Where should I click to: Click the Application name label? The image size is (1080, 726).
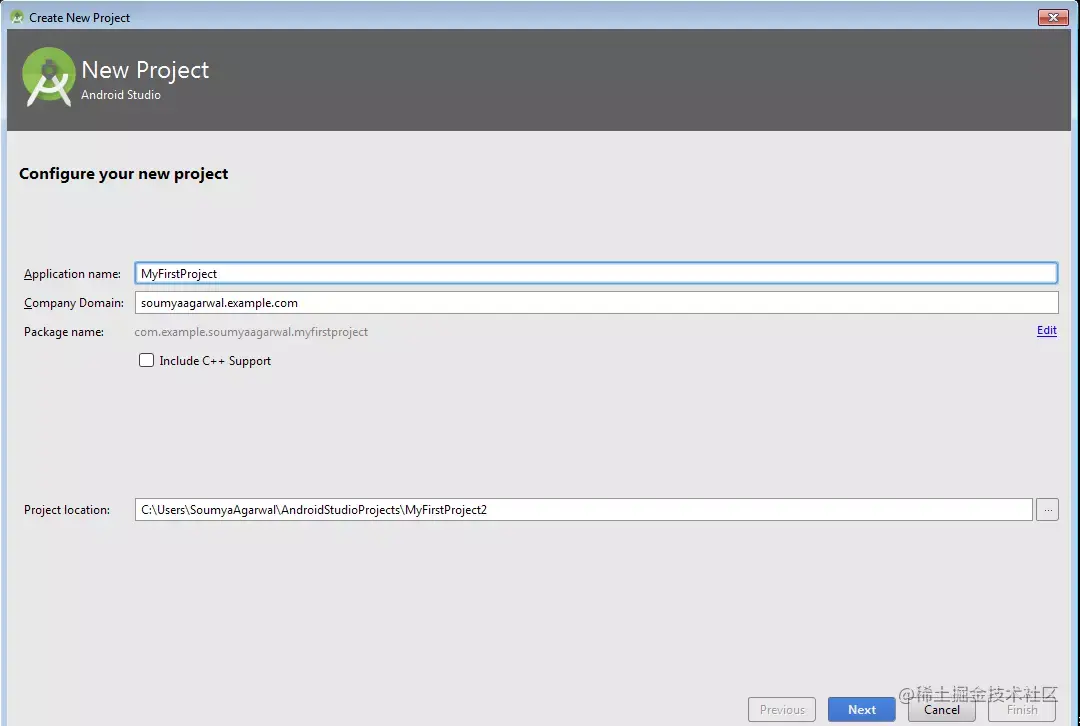coord(72,274)
